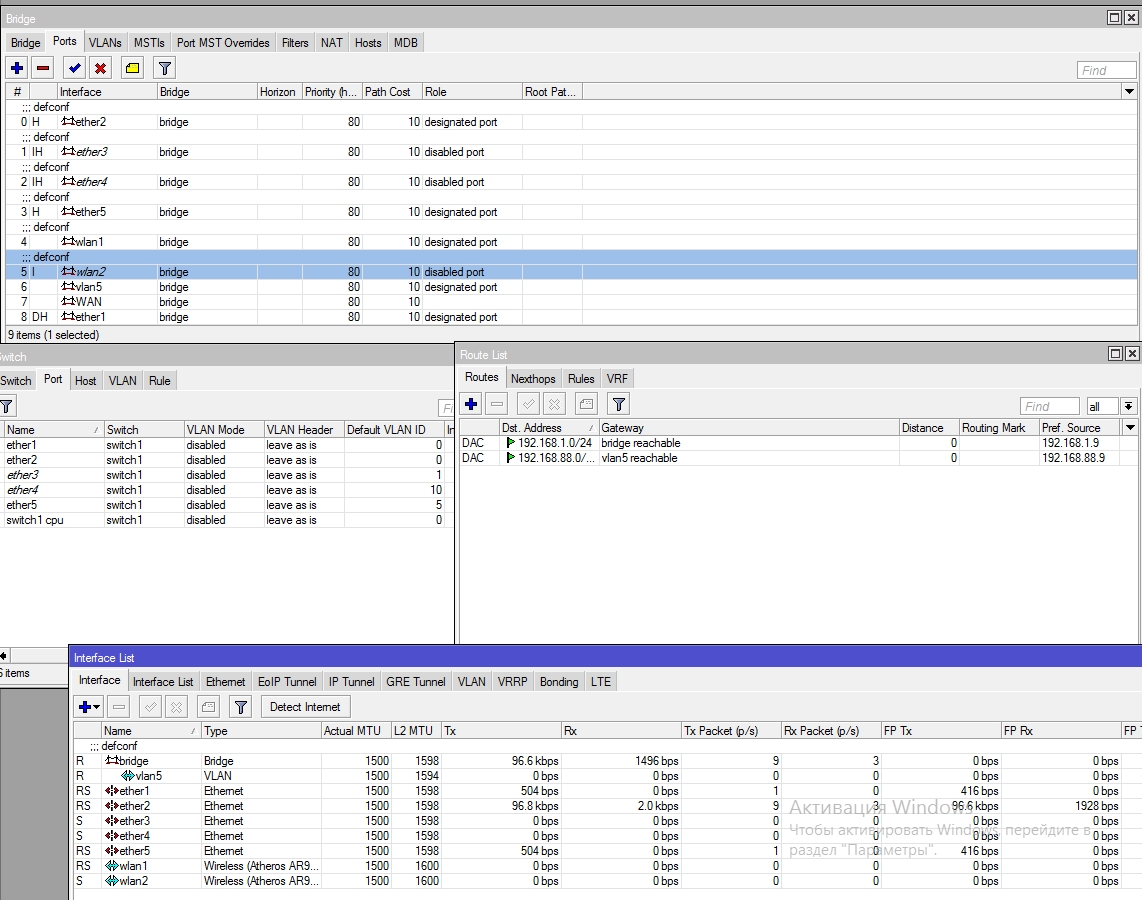
Task: Switch to Bridge tab in Bridge window
Action: tap(25, 43)
